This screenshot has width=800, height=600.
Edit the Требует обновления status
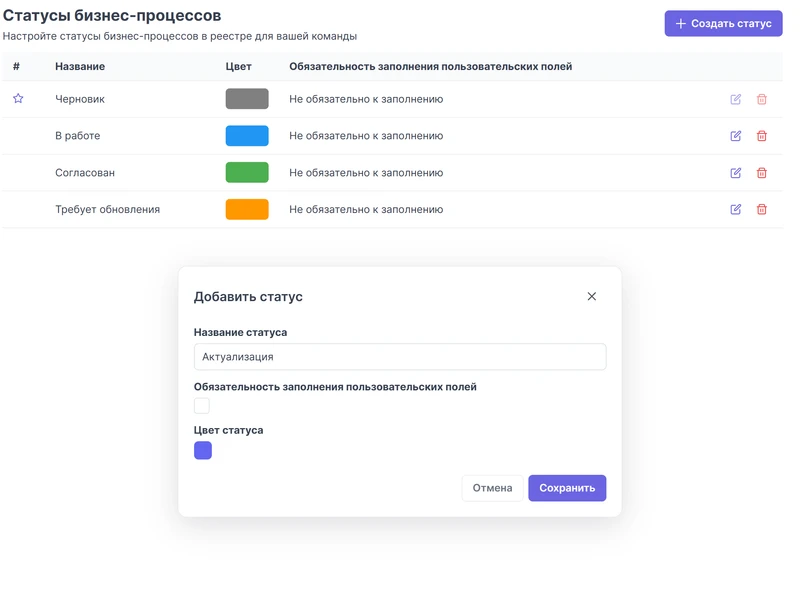[736, 209]
